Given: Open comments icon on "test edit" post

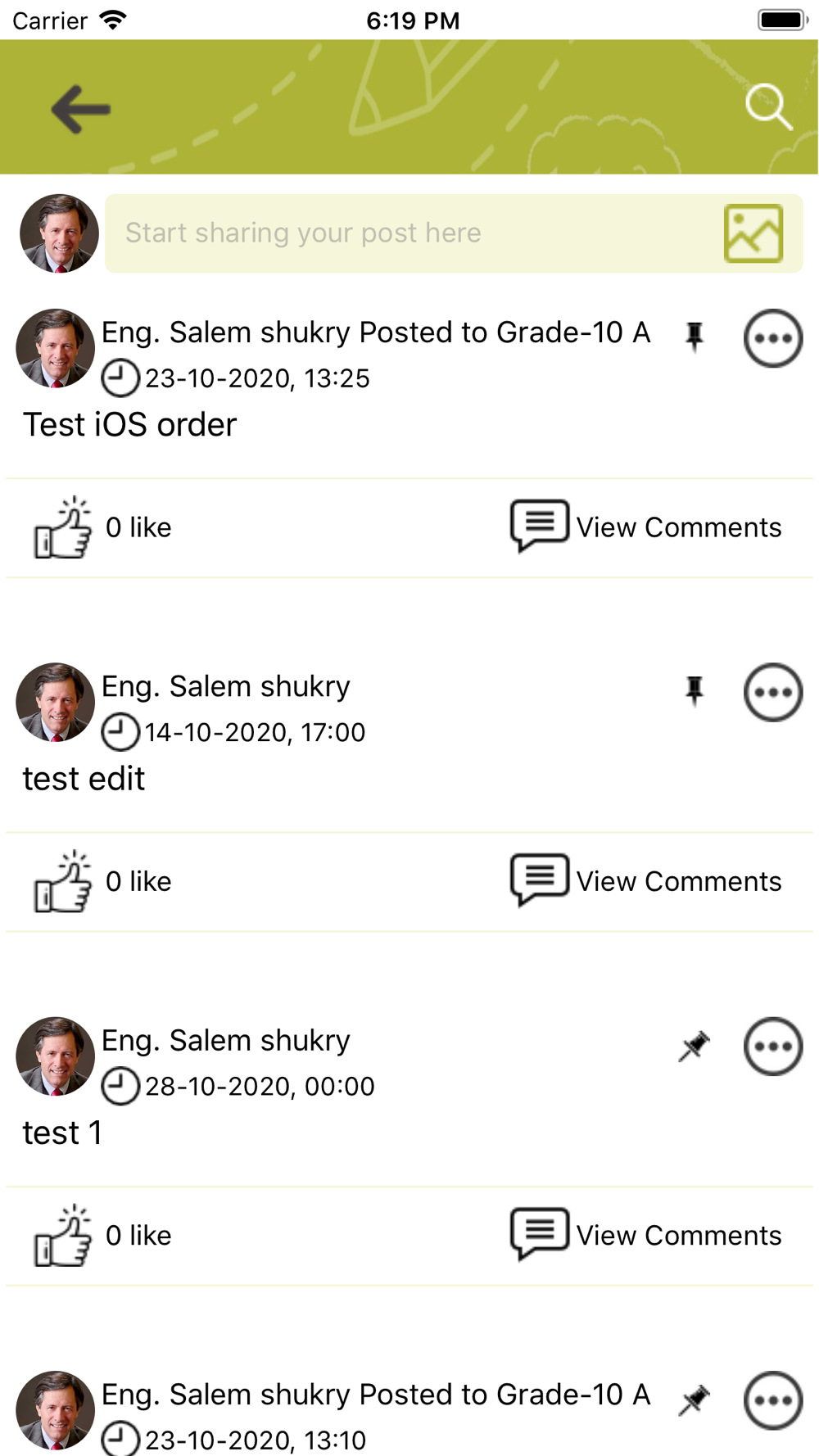Looking at the screenshot, I should point(539,880).
